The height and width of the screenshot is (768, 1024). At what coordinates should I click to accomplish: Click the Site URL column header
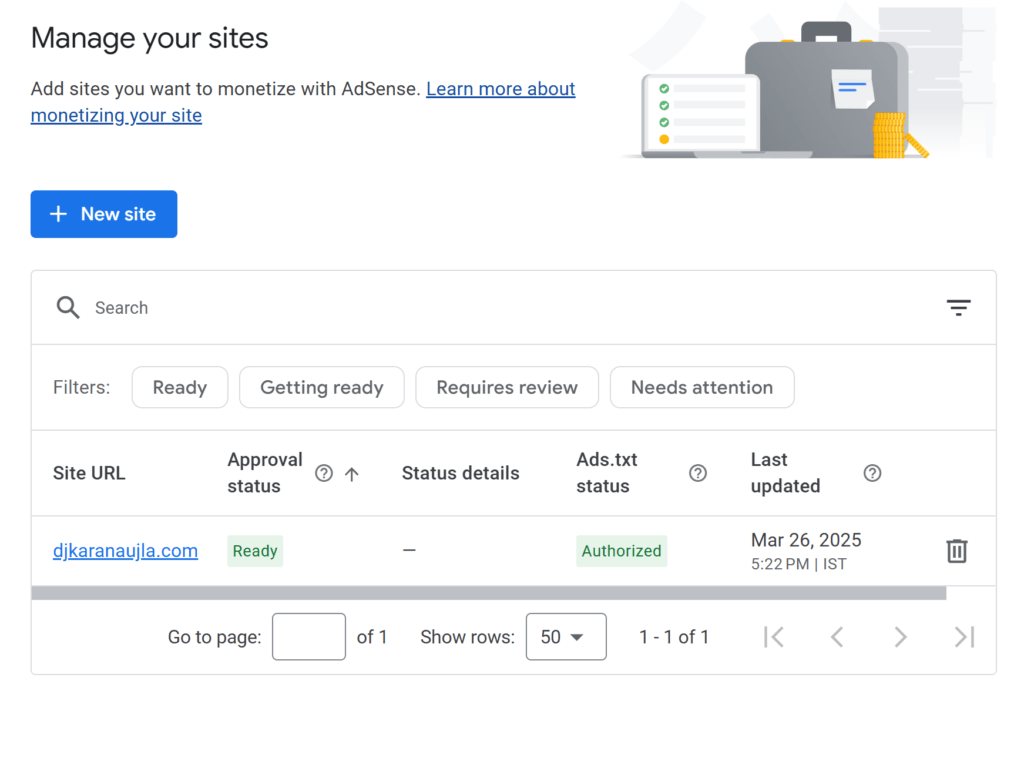point(89,473)
